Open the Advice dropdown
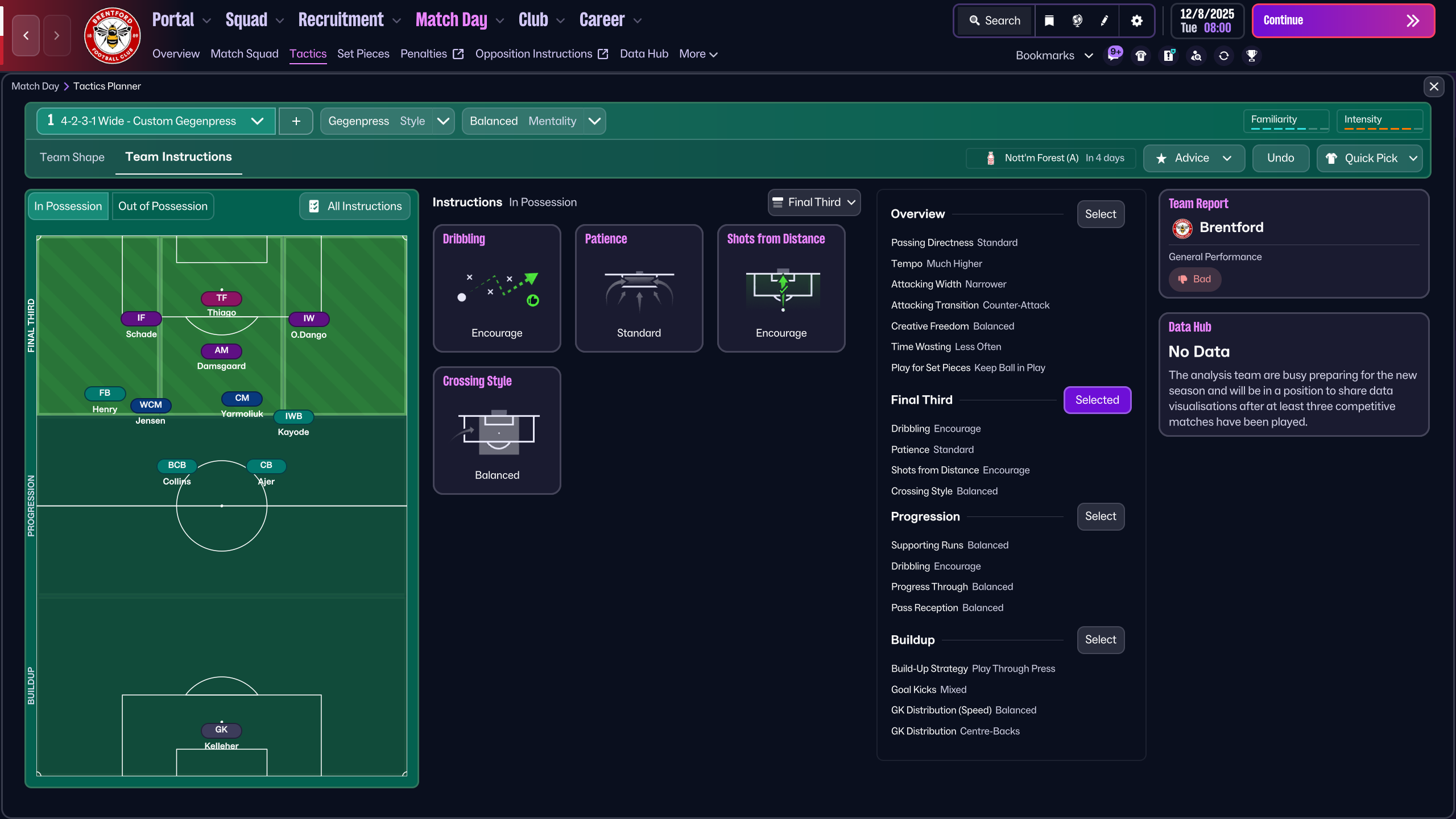 pyautogui.click(x=1194, y=158)
